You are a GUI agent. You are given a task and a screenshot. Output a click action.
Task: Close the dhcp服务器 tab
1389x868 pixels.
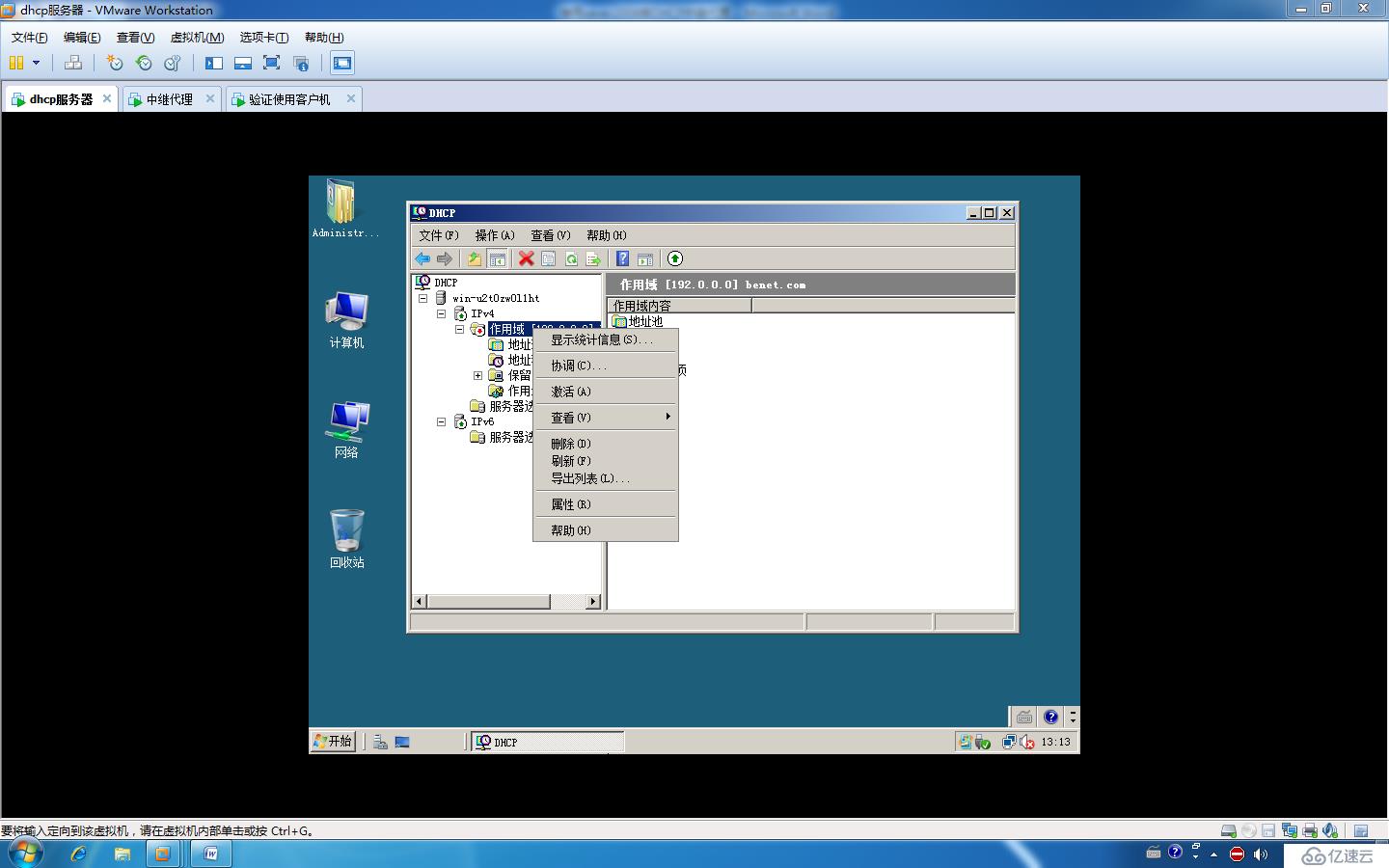pyautogui.click(x=107, y=98)
